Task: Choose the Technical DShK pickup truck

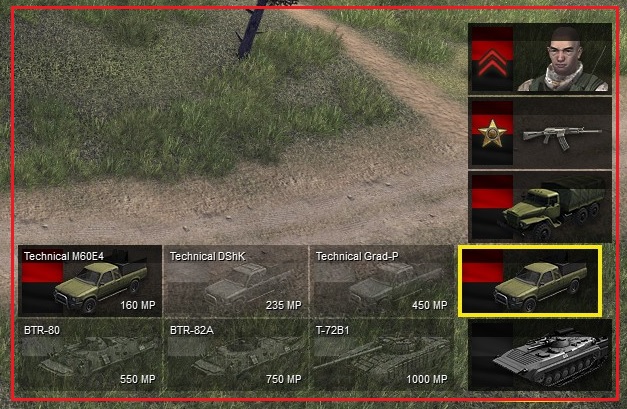Action: point(236,281)
